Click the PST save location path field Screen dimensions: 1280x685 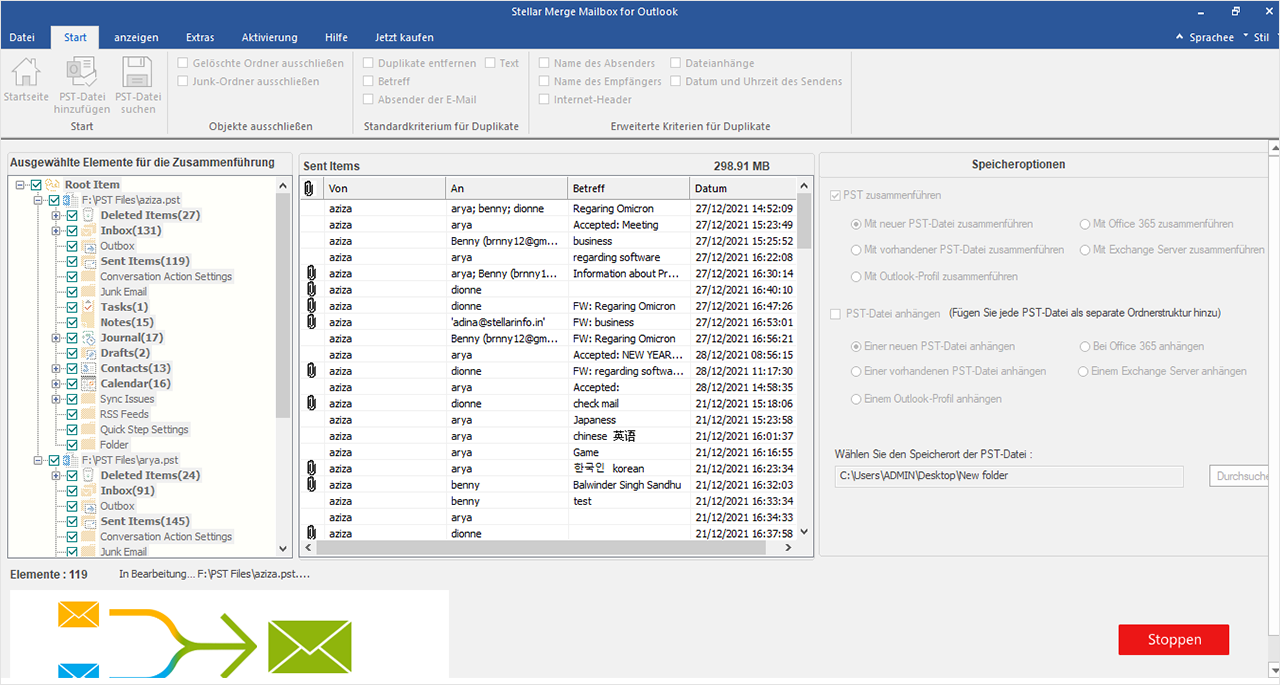click(1009, 476)
